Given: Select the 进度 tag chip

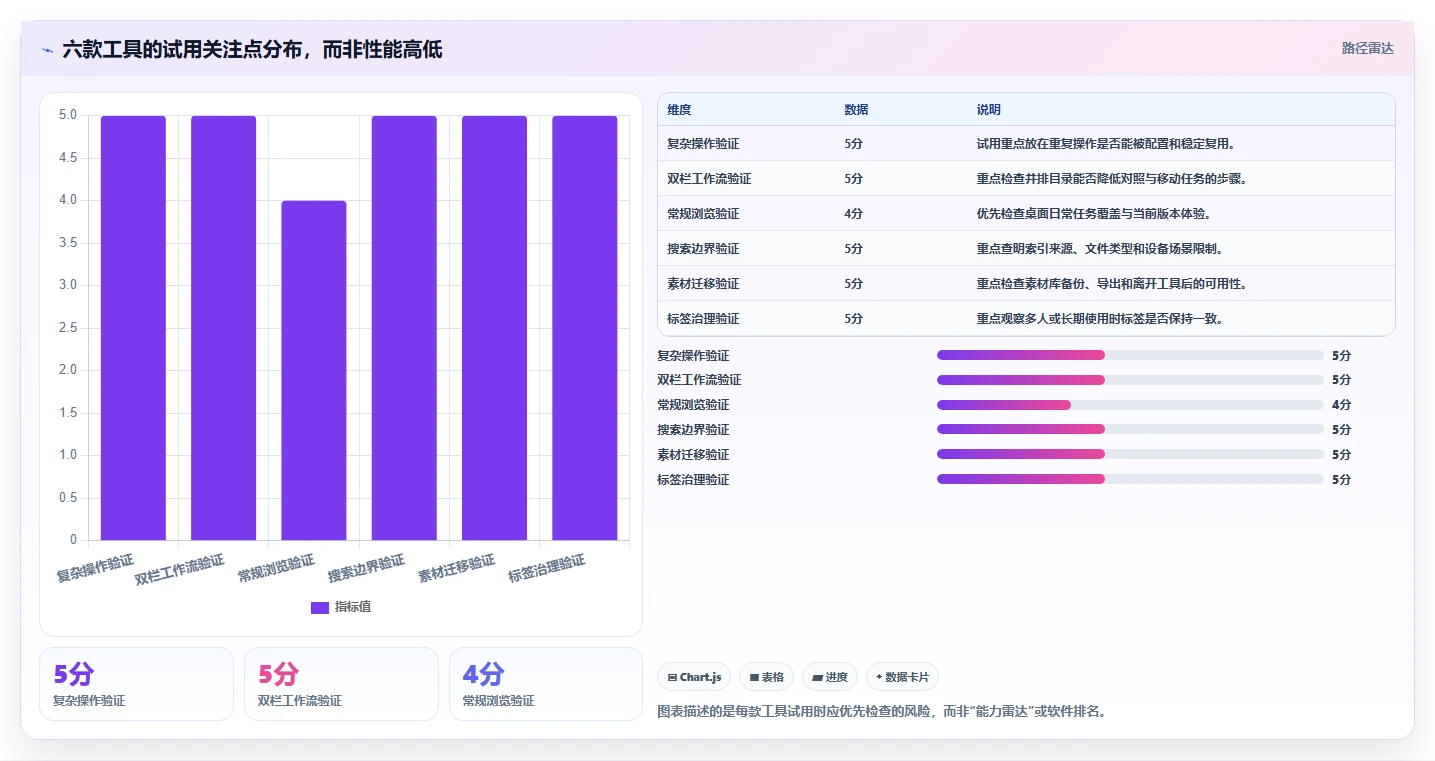Looking at the screenshot, I should (830, 677).
